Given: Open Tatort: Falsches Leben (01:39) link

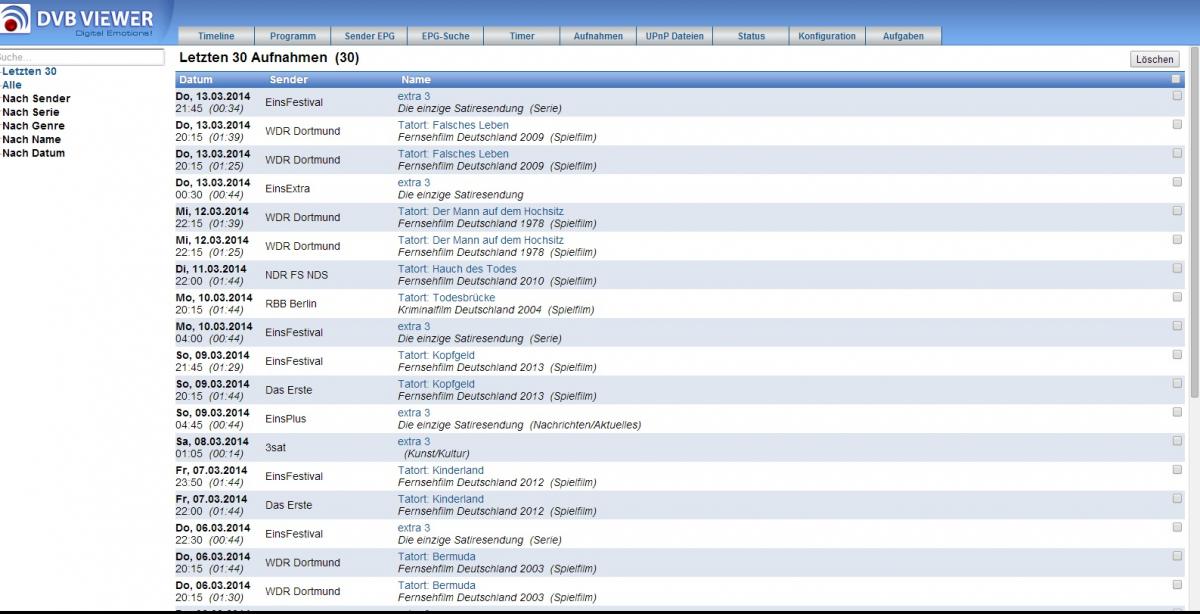Looking at the screenshot, I should click(453, 125).
